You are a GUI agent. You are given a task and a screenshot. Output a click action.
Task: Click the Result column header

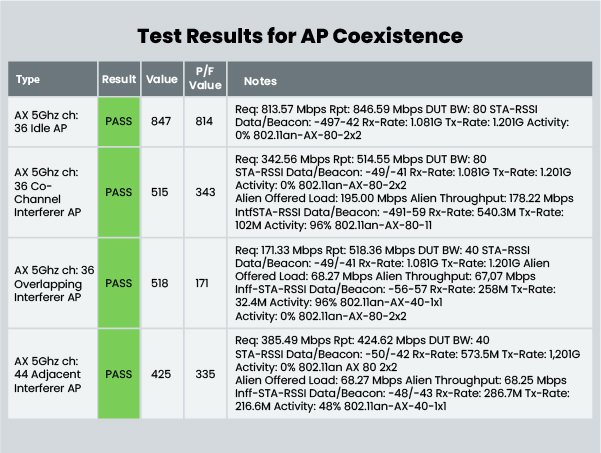[119, 80]
